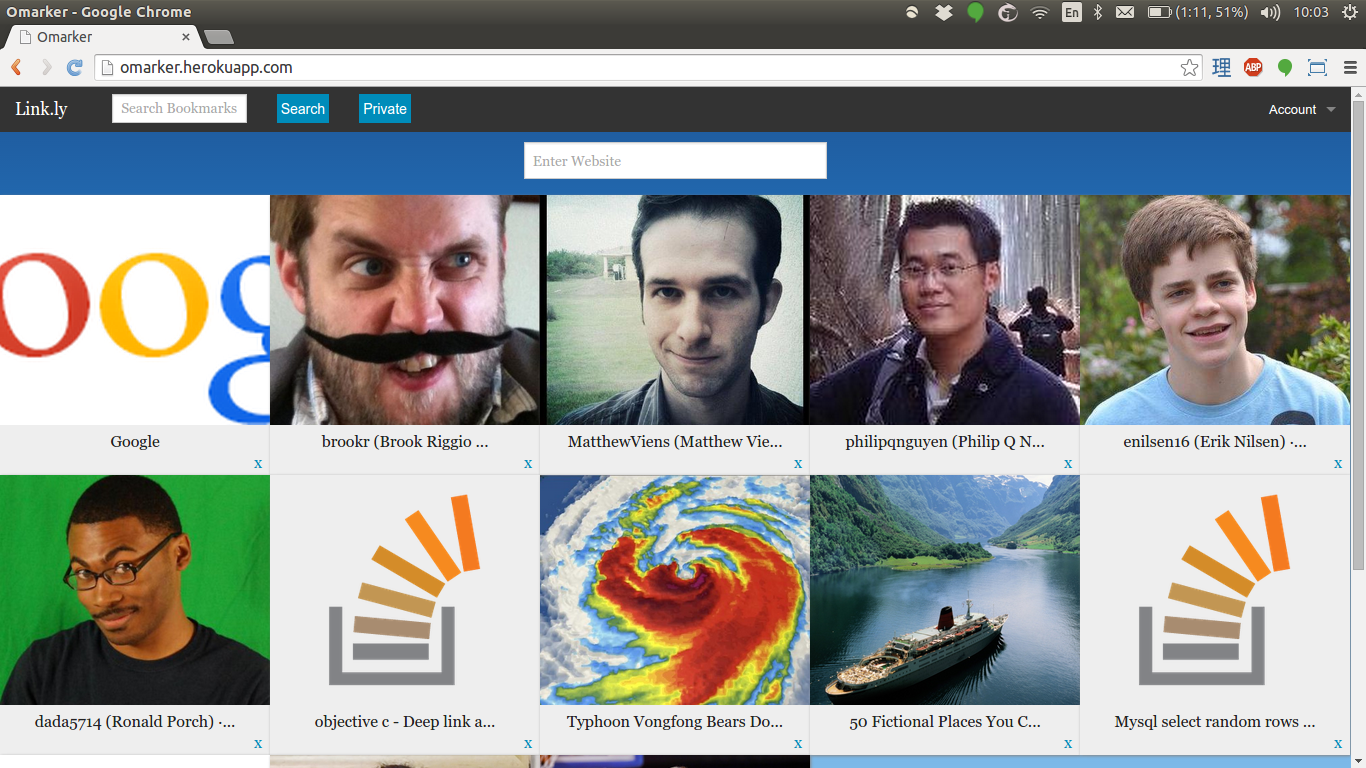Click the Mysql select random rows title

click(1215, 721)
